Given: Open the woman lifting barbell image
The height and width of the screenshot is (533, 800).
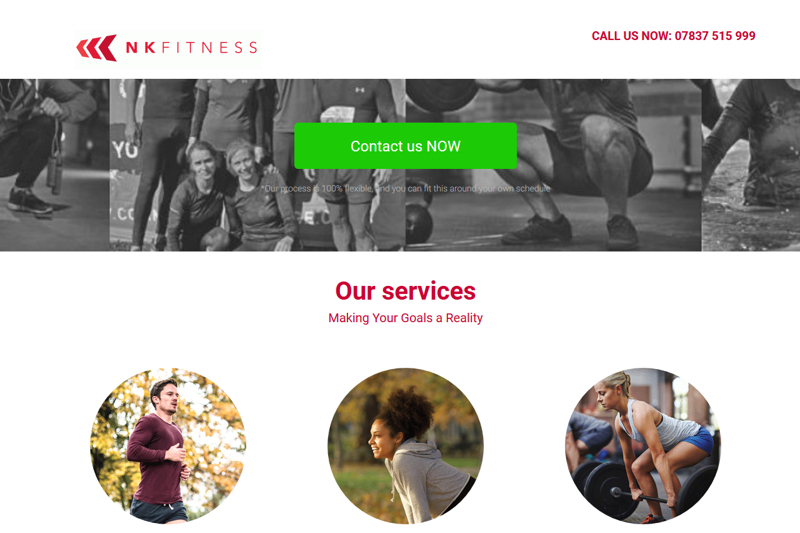Looking at the screenshot, I should pyautogui.click(x=643, y=446).
